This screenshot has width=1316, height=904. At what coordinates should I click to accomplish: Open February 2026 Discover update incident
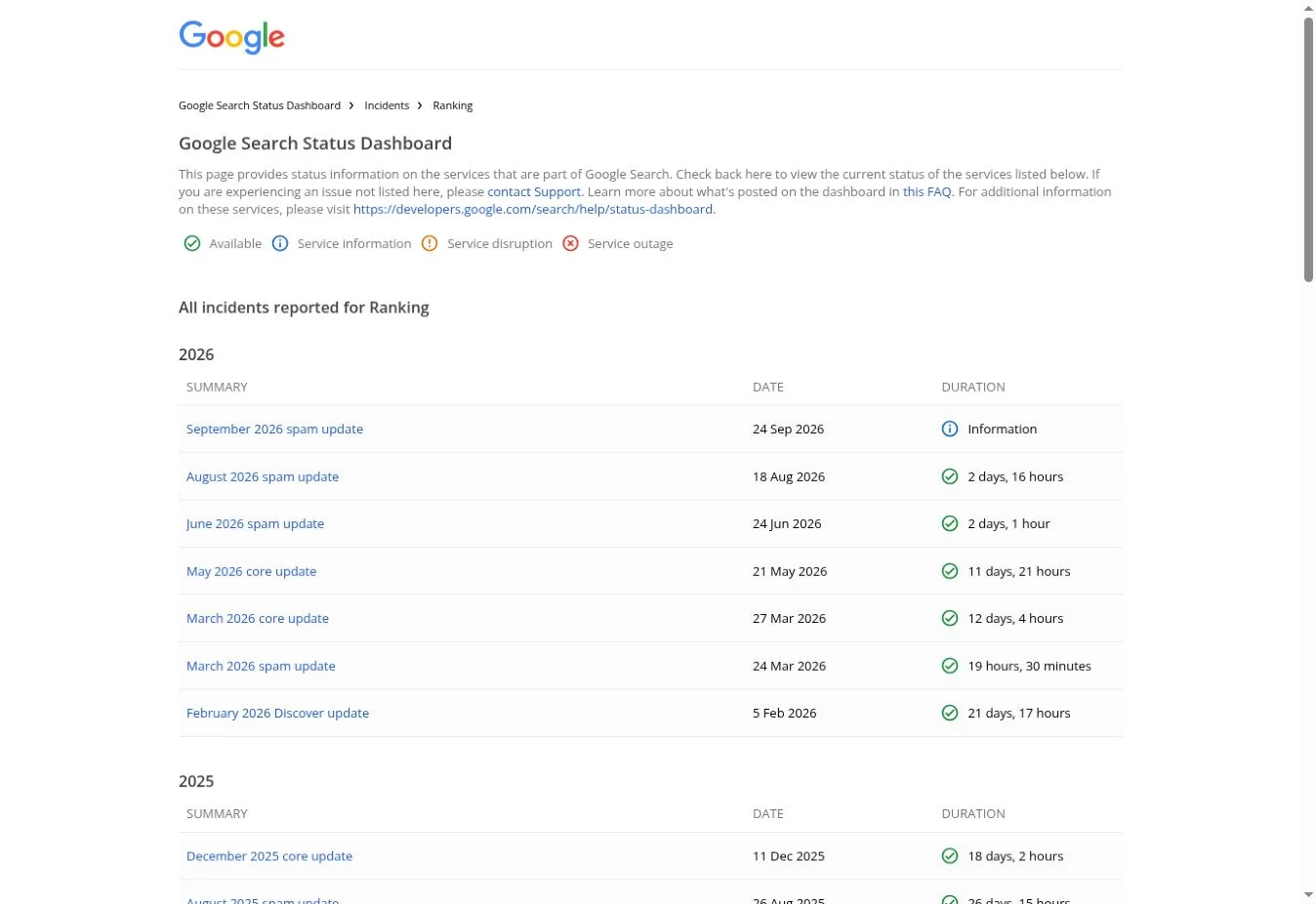click(x=277, y=713)
